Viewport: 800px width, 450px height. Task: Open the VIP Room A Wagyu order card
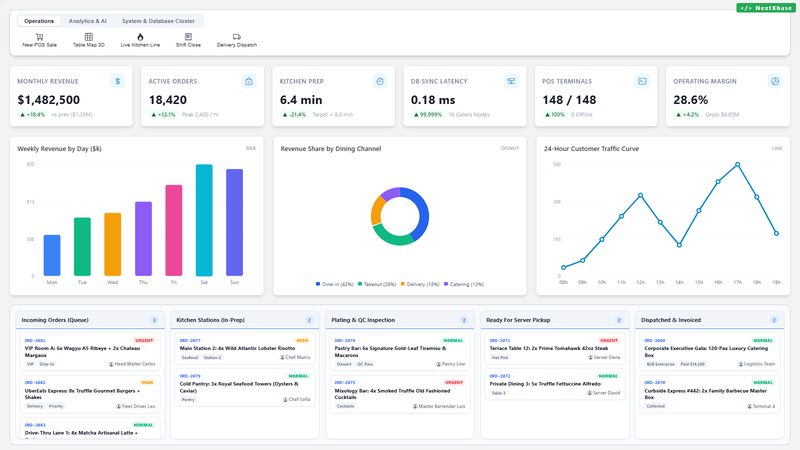(89, 352)
